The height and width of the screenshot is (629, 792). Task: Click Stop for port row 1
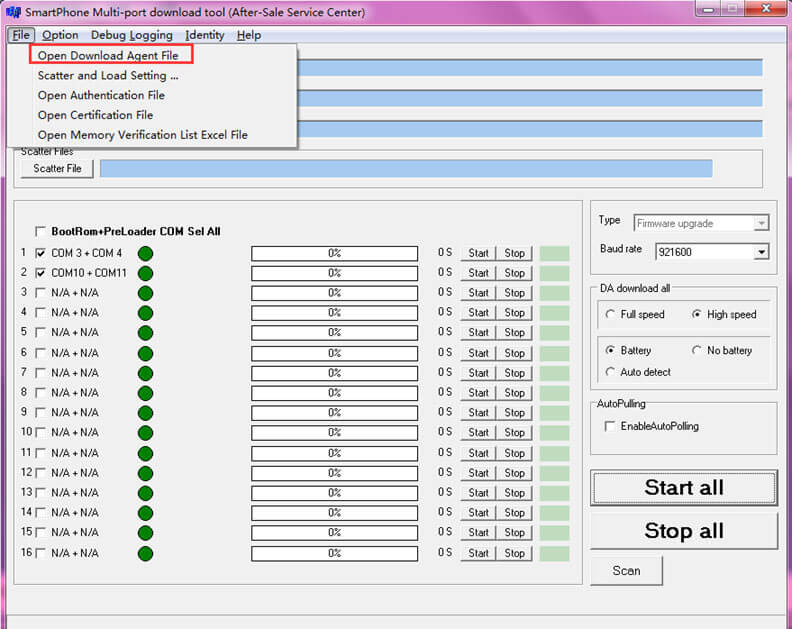tap(514, 253)
